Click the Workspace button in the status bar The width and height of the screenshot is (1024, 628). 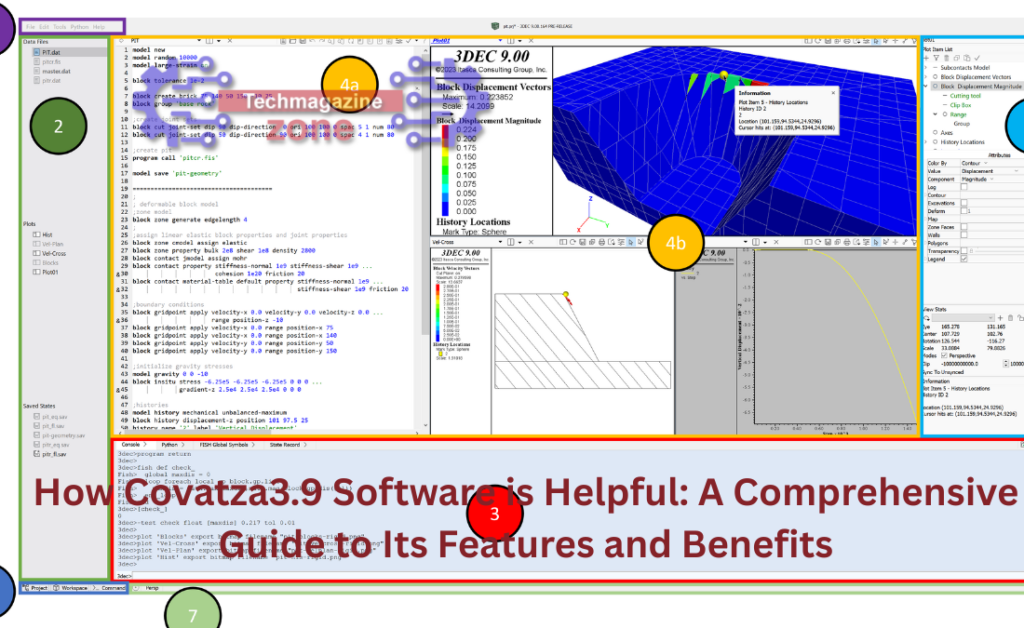tap(71, 588)
